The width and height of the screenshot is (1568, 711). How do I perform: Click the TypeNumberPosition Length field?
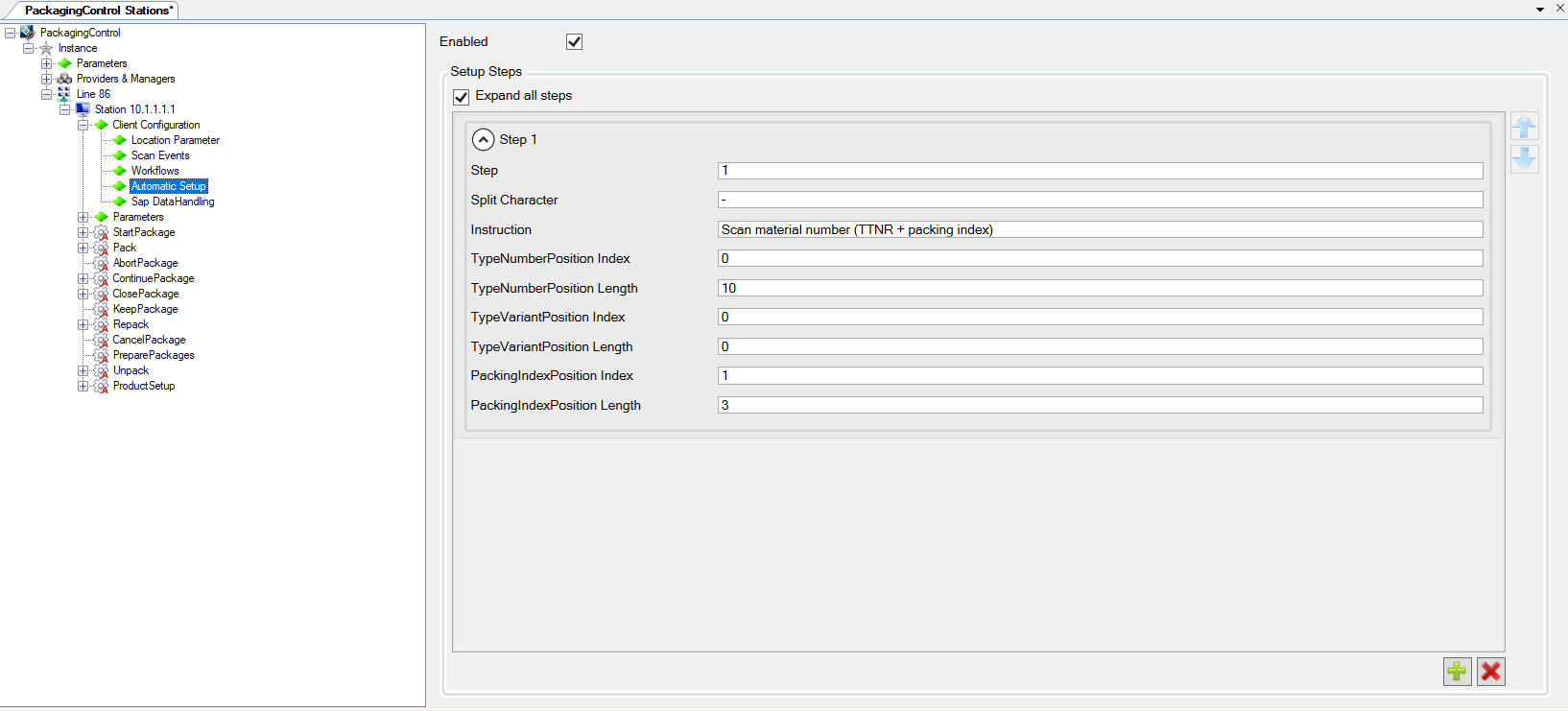[1100, 288]
